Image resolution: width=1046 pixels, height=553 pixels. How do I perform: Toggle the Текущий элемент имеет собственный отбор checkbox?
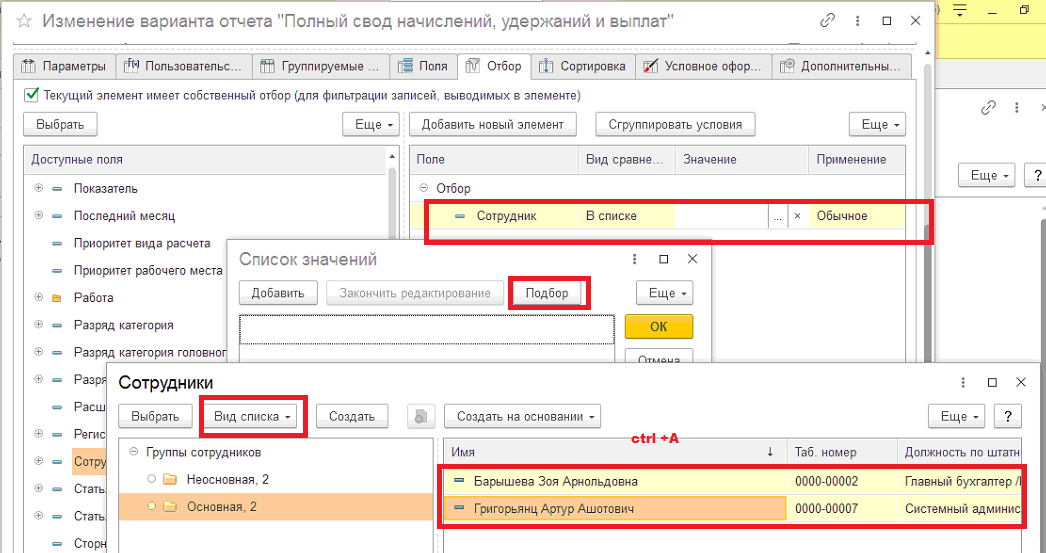[x=31, y=95]
